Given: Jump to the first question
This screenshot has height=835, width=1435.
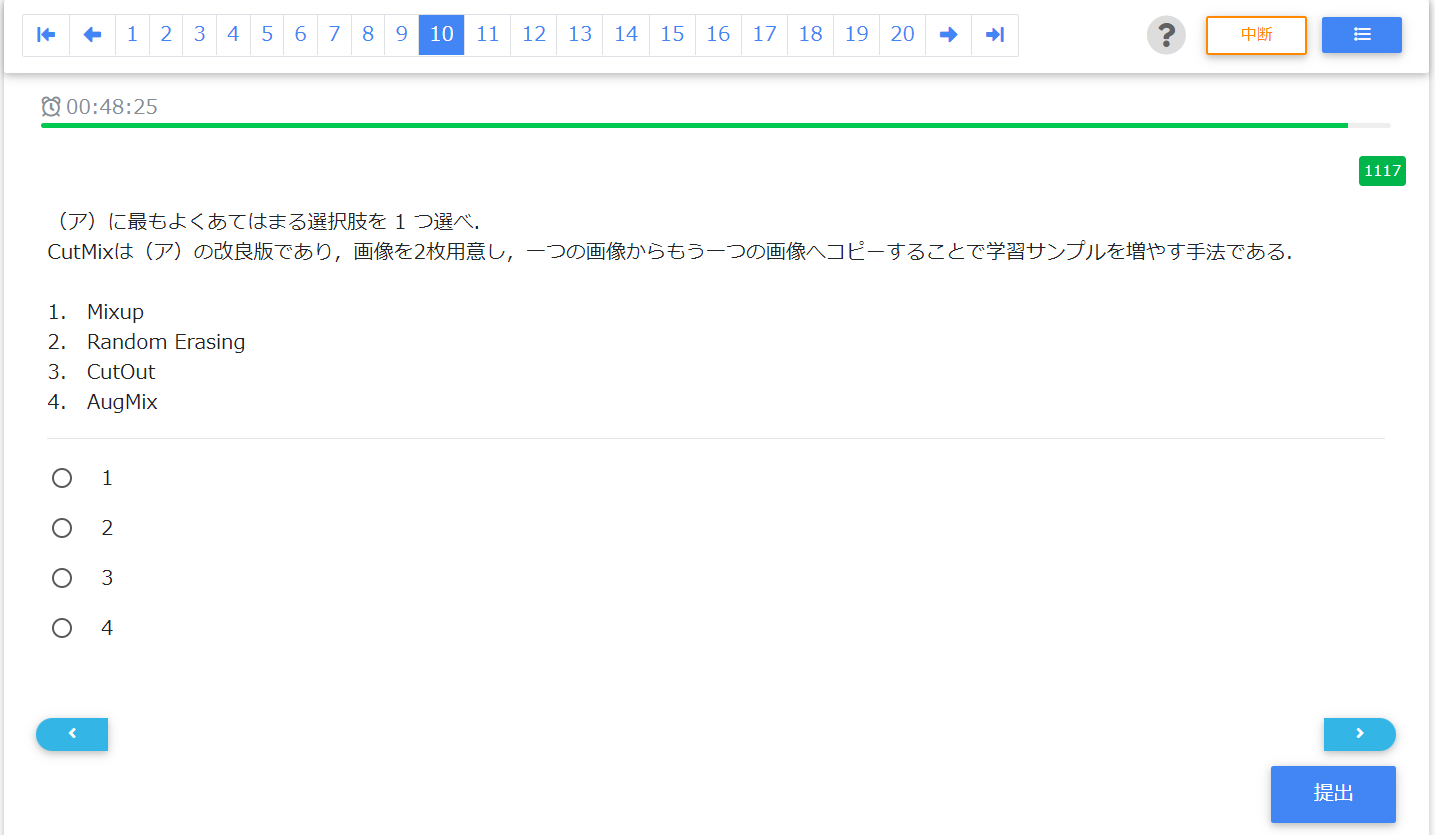Looking at the screenshot, I should tap(46, 35).
